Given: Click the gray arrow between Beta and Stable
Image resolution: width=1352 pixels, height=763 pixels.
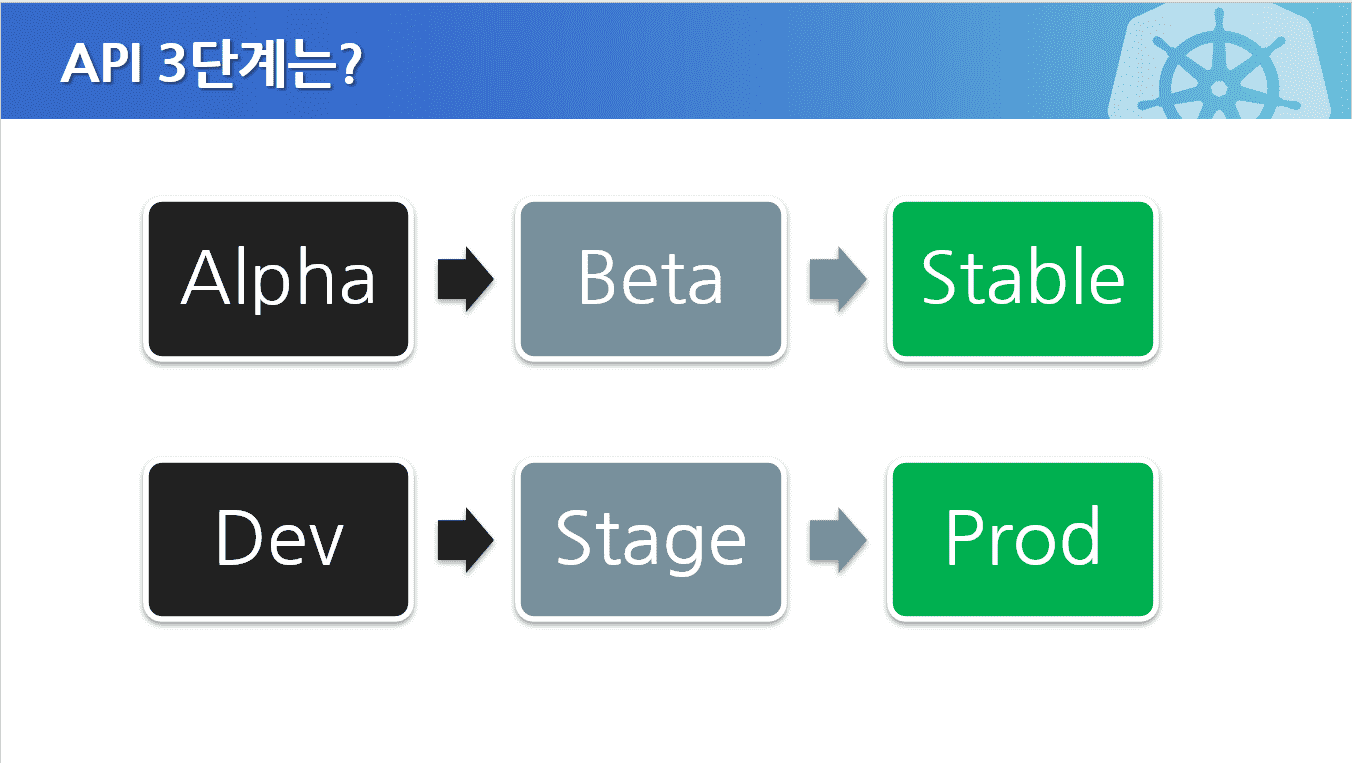Looking at the screenshot, I should [x=836, y=279].
